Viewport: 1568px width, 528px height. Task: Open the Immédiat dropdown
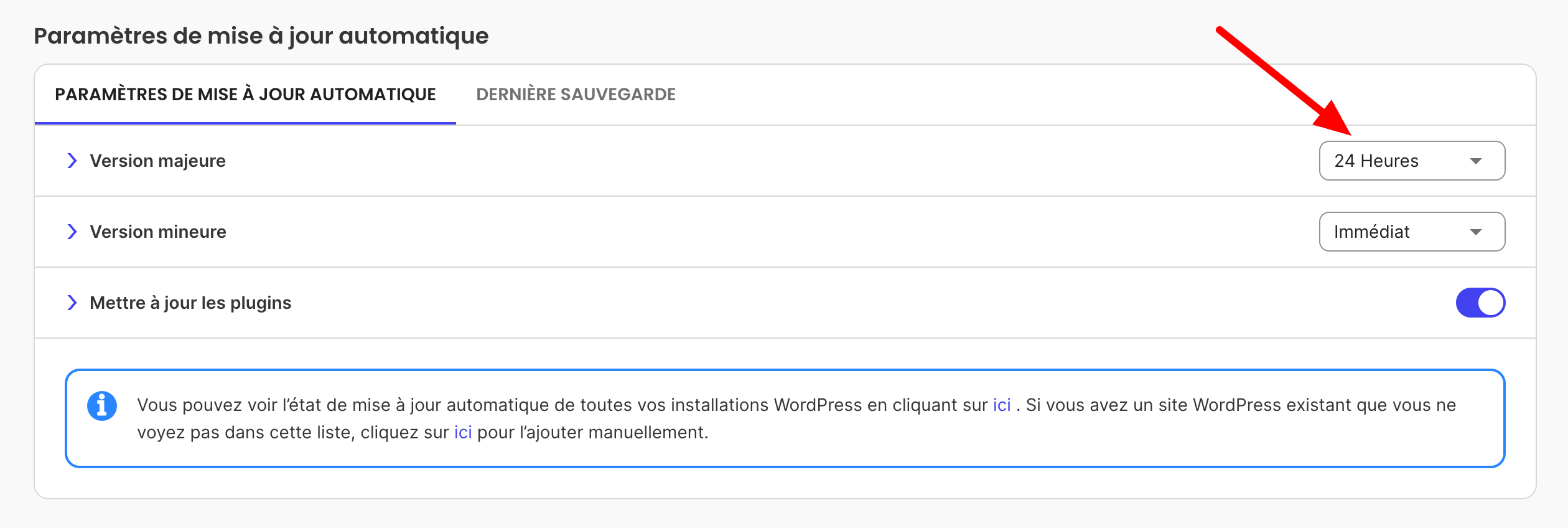point(1412,232)
